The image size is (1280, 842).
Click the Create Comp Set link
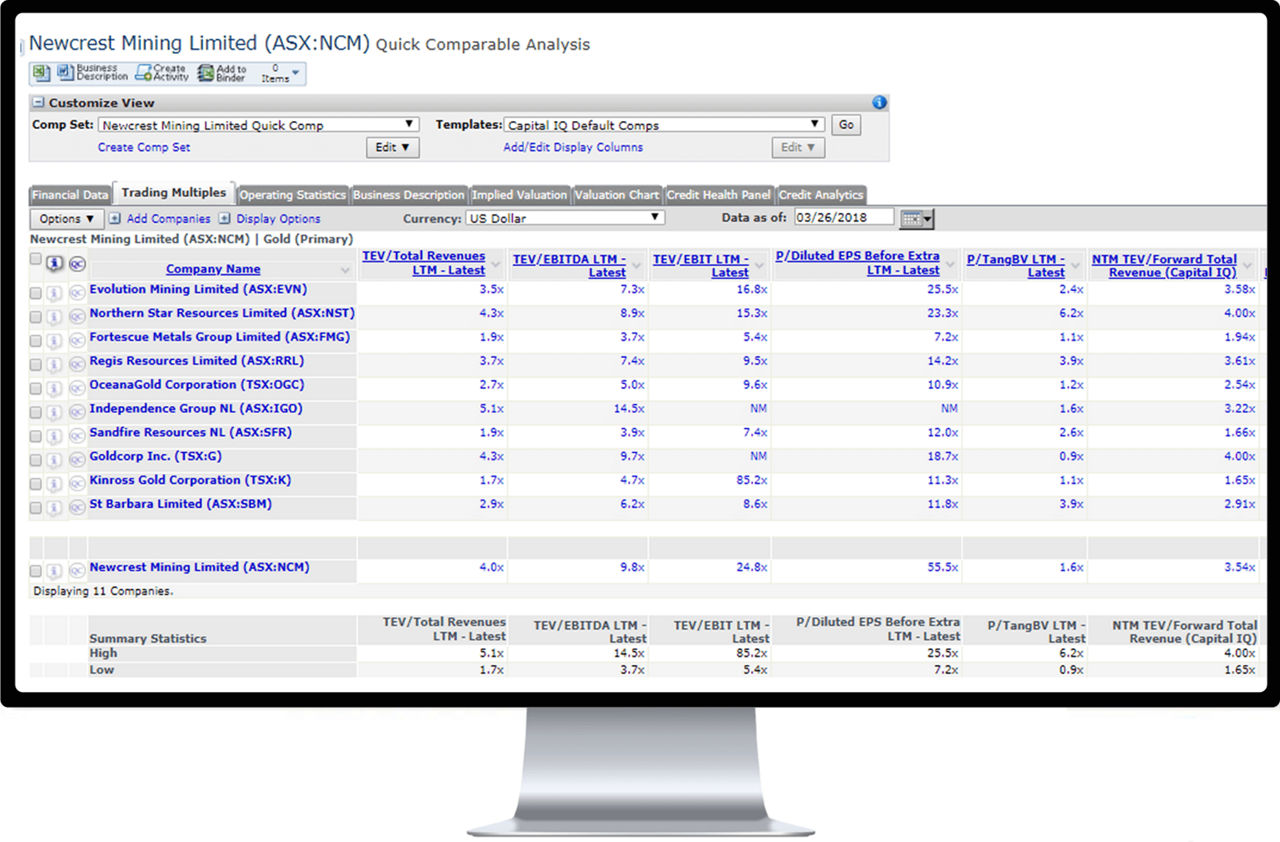pyautogui.click(x=144, y=147)
